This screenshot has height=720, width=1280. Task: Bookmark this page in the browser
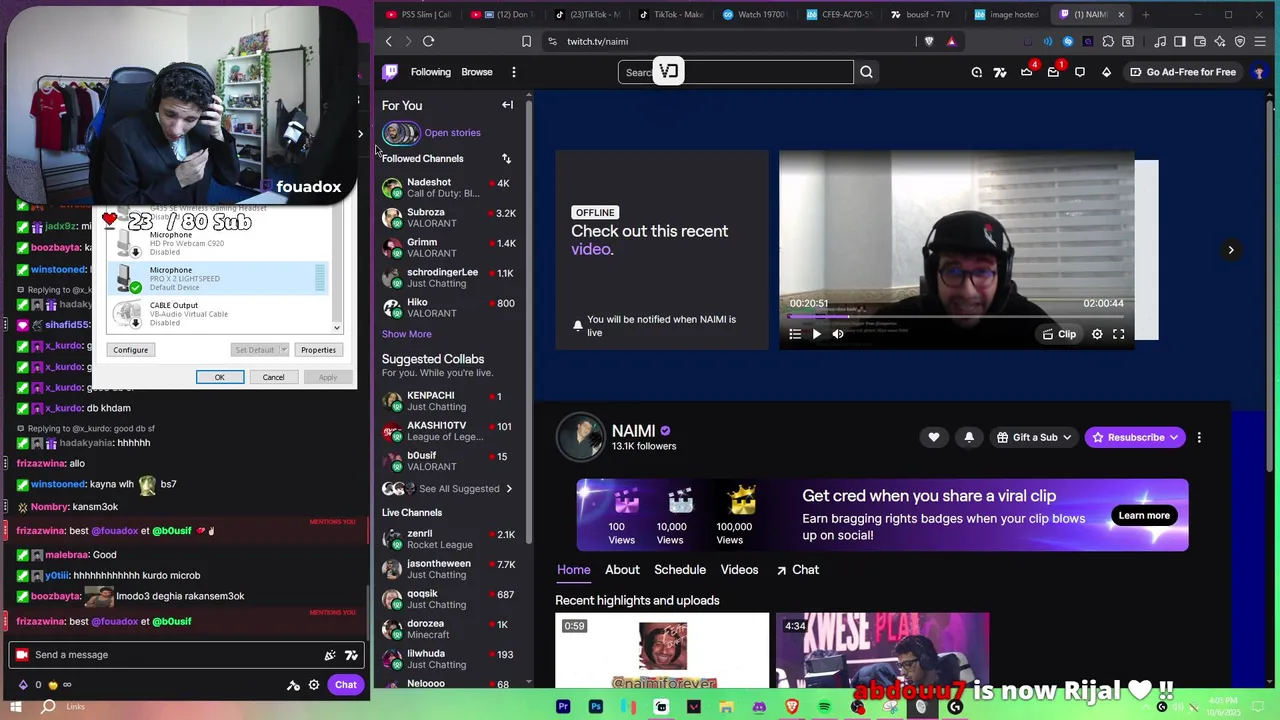[526, 41]
